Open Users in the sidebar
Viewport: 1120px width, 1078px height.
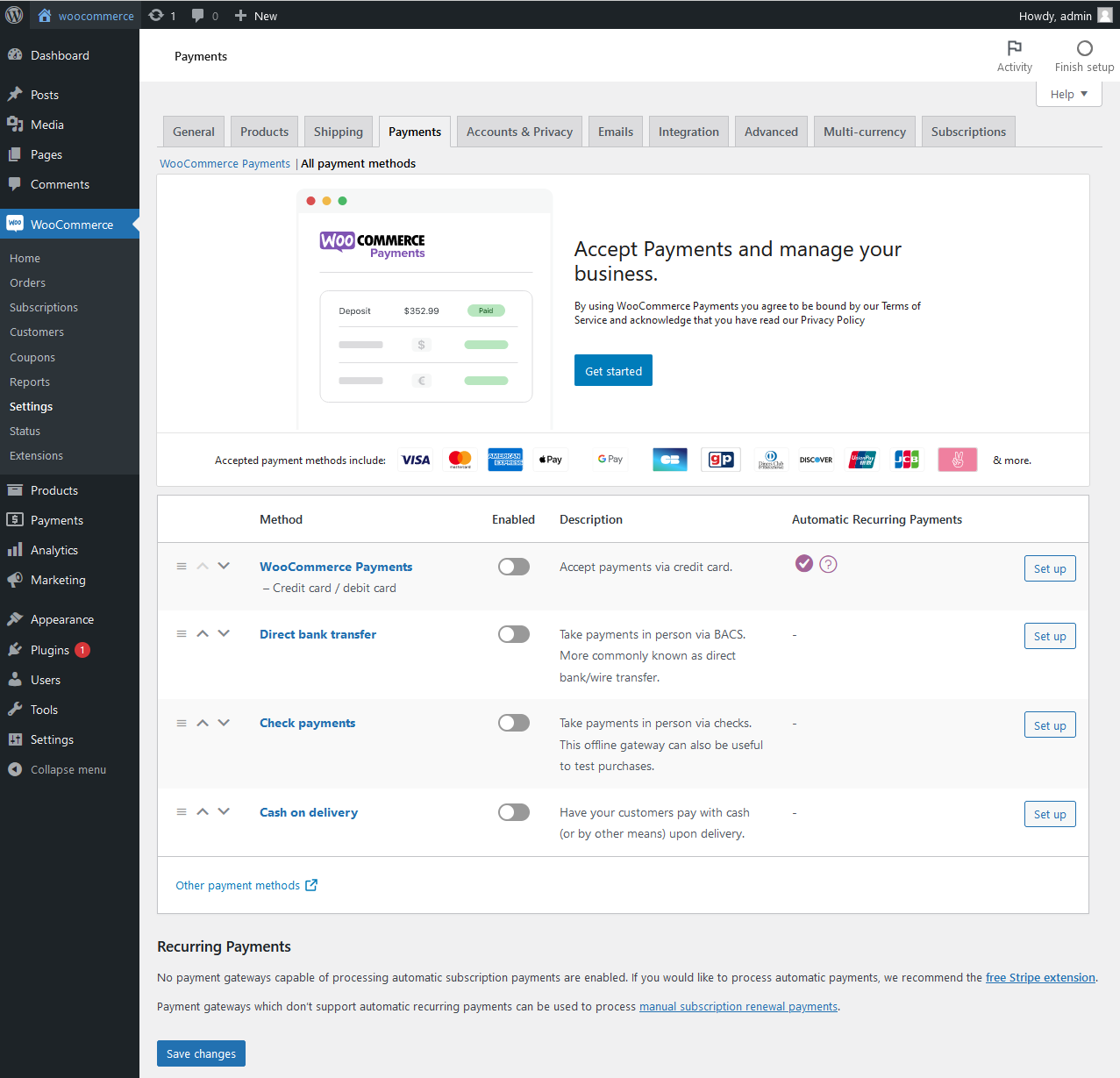point(69,680)
